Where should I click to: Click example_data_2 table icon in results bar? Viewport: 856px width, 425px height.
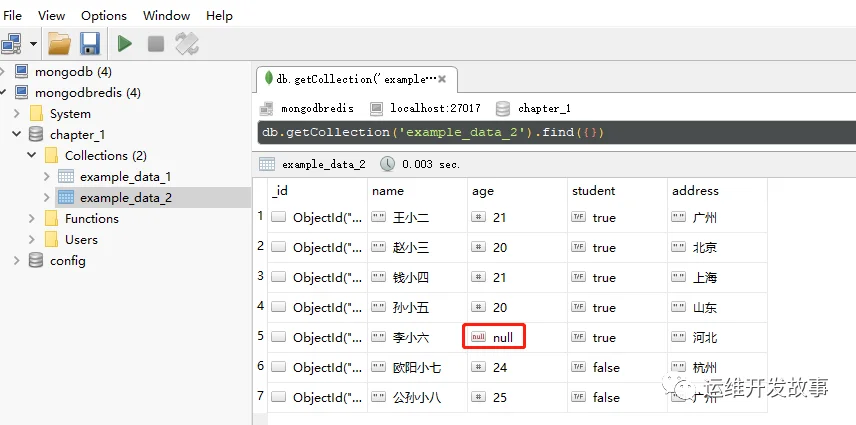267,164
